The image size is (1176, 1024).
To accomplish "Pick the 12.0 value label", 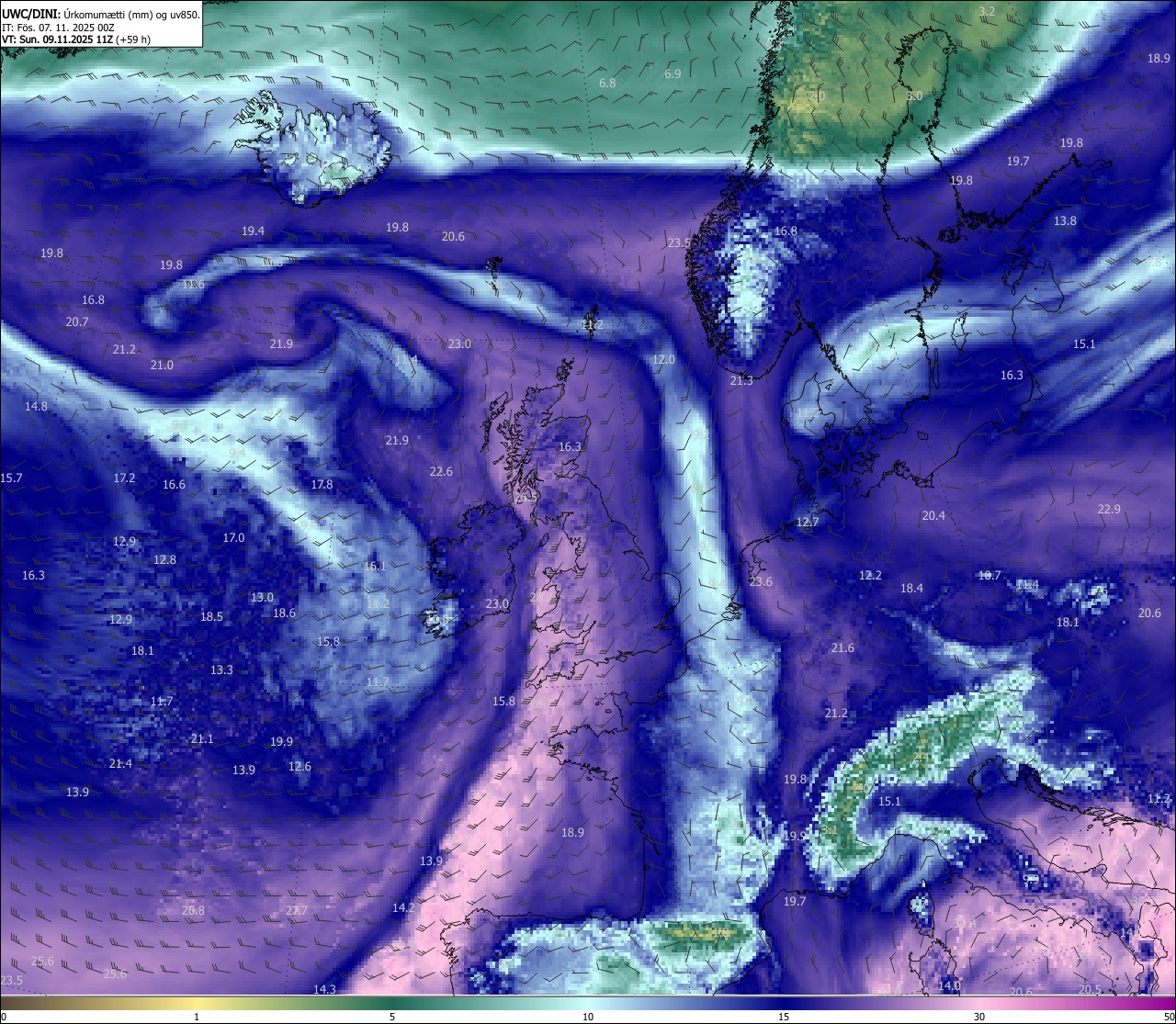I will 663,360.
